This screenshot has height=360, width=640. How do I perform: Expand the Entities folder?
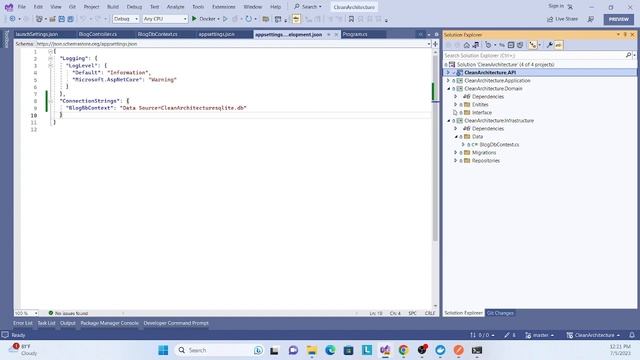click(456, 104)
